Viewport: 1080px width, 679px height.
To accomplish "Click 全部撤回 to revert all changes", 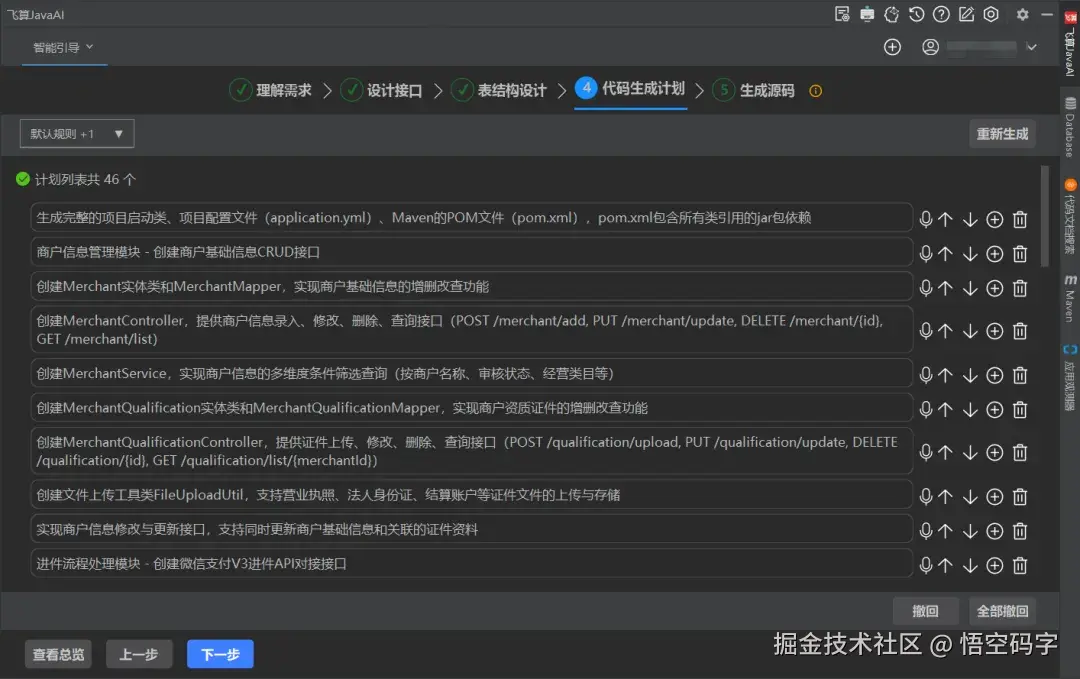I will [x=1003, y=611].
